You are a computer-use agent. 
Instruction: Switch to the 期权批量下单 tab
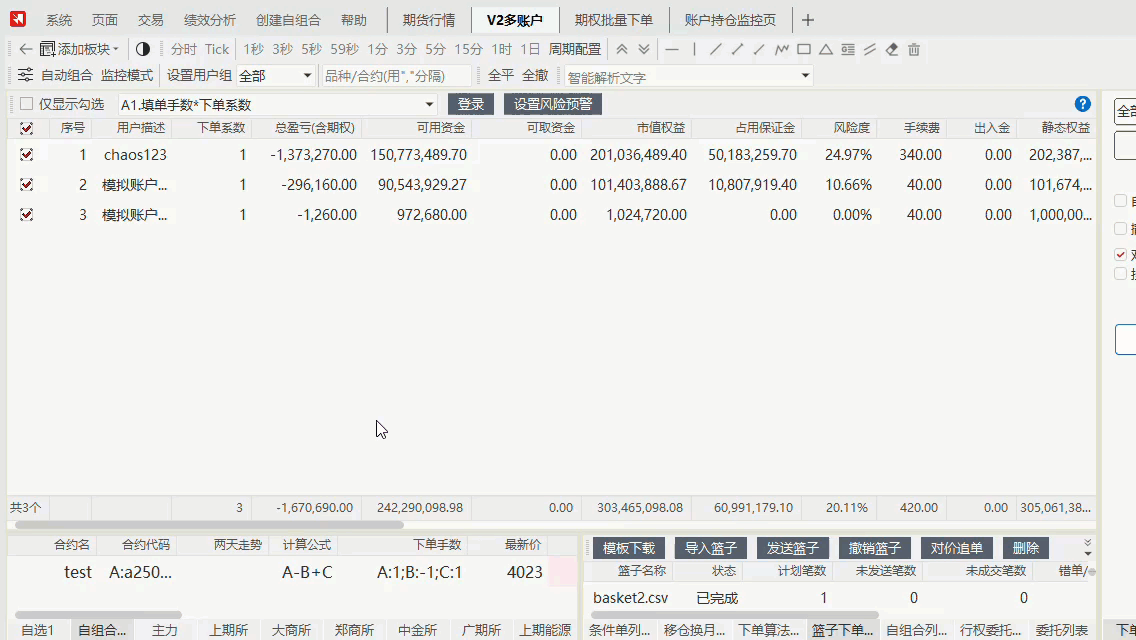614,19
